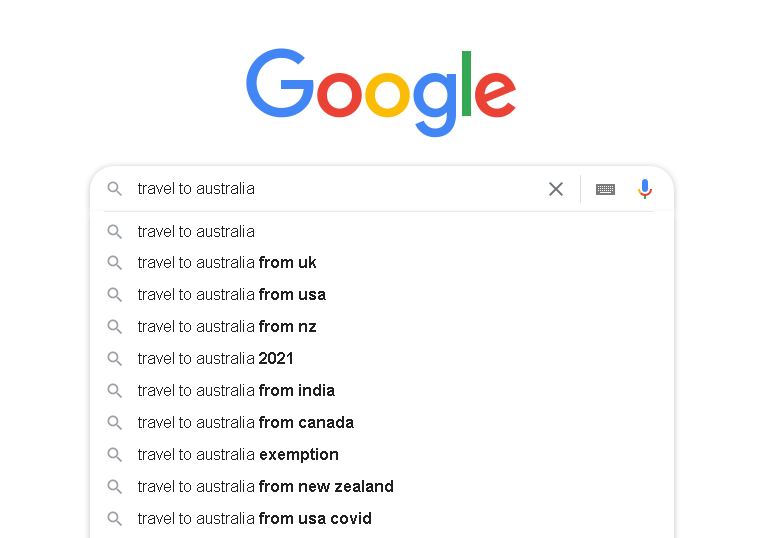
Task: Click magnifier icon beside "exemption" suggestion
Action: pyautogui.click(x=115, y=455)
